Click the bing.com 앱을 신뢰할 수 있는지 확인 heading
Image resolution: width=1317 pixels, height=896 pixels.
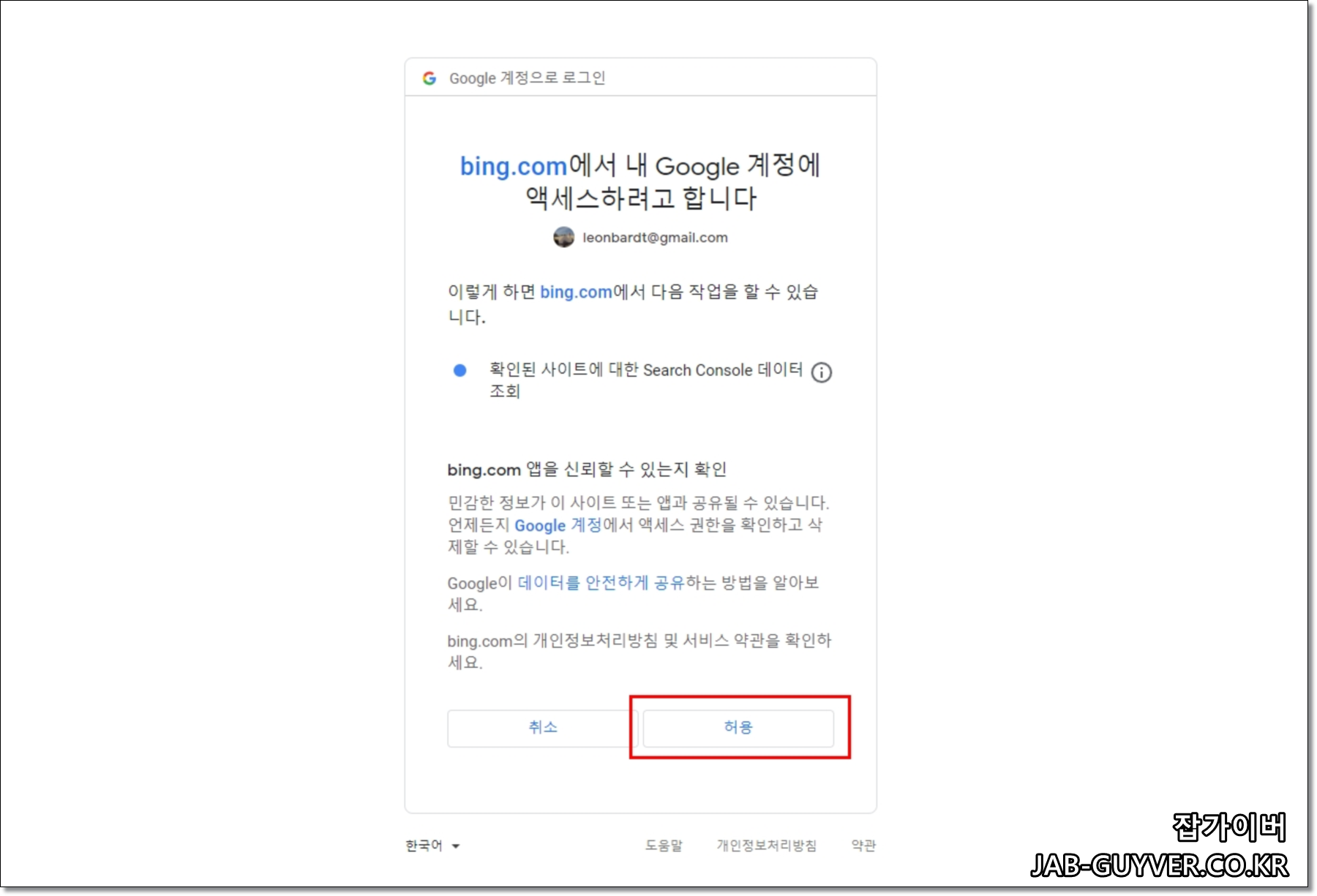tap(587, 470)
